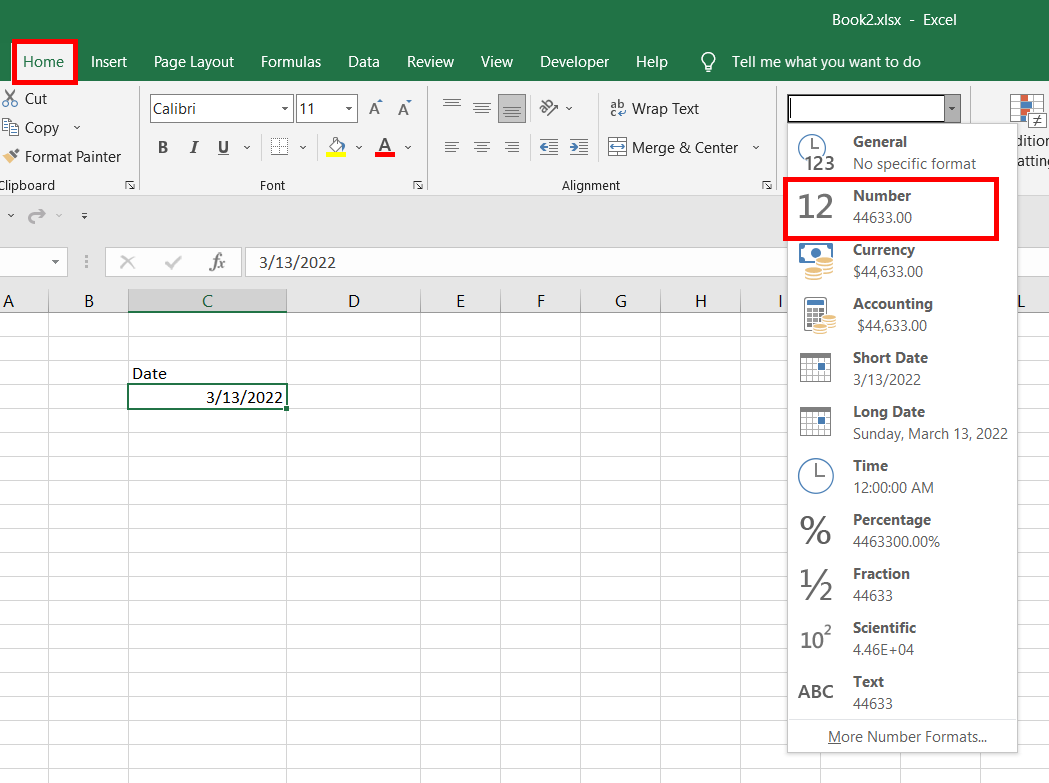Expand the Calibri font name dropdown
Image resolution: width=1049 pixels, height=783 pixels.
(285, 109)
